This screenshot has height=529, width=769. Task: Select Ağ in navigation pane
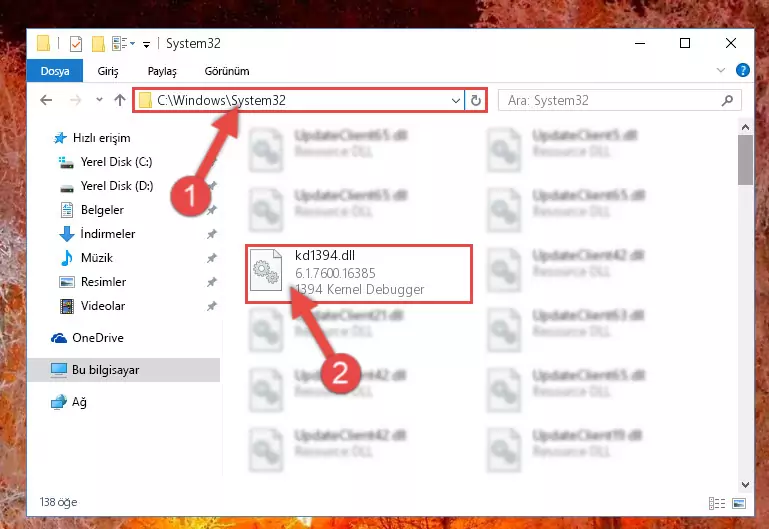[69, 402]
